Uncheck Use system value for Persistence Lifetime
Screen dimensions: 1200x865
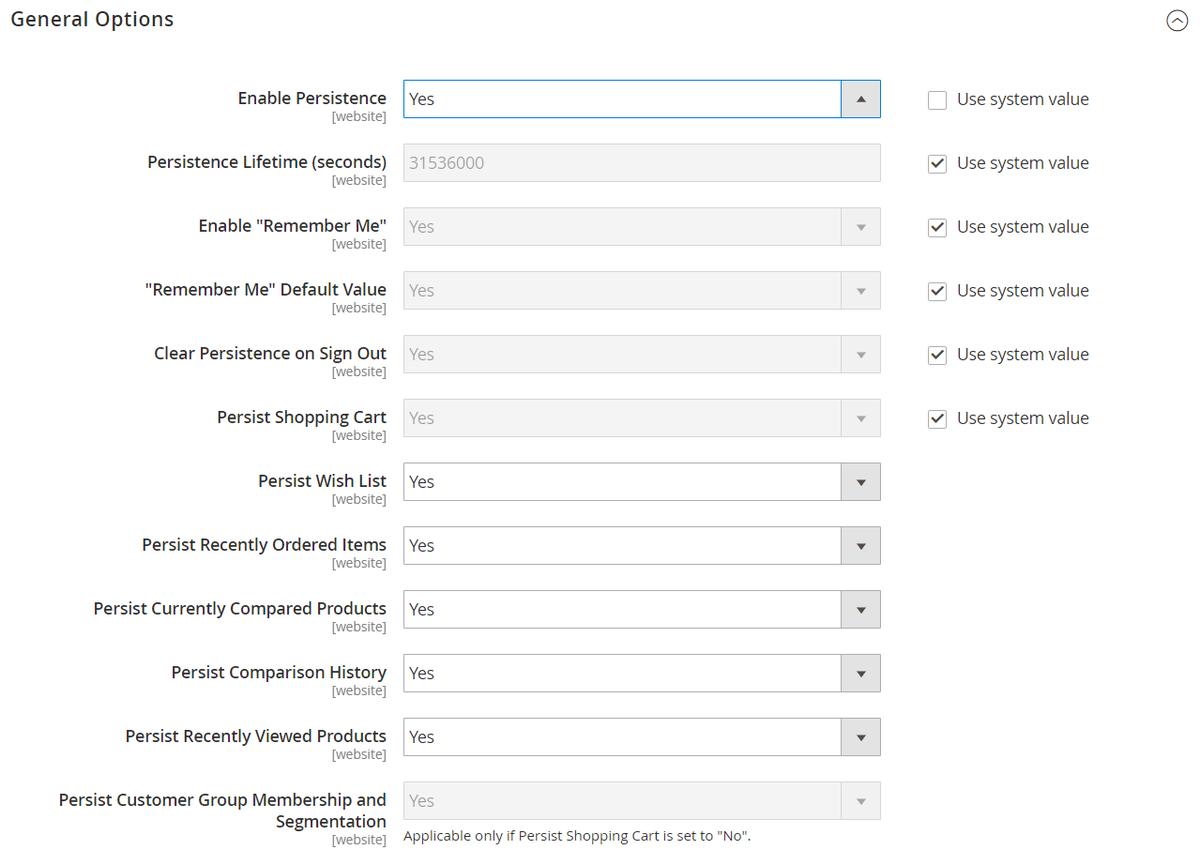pyautogui.click(x=937, y=164)
